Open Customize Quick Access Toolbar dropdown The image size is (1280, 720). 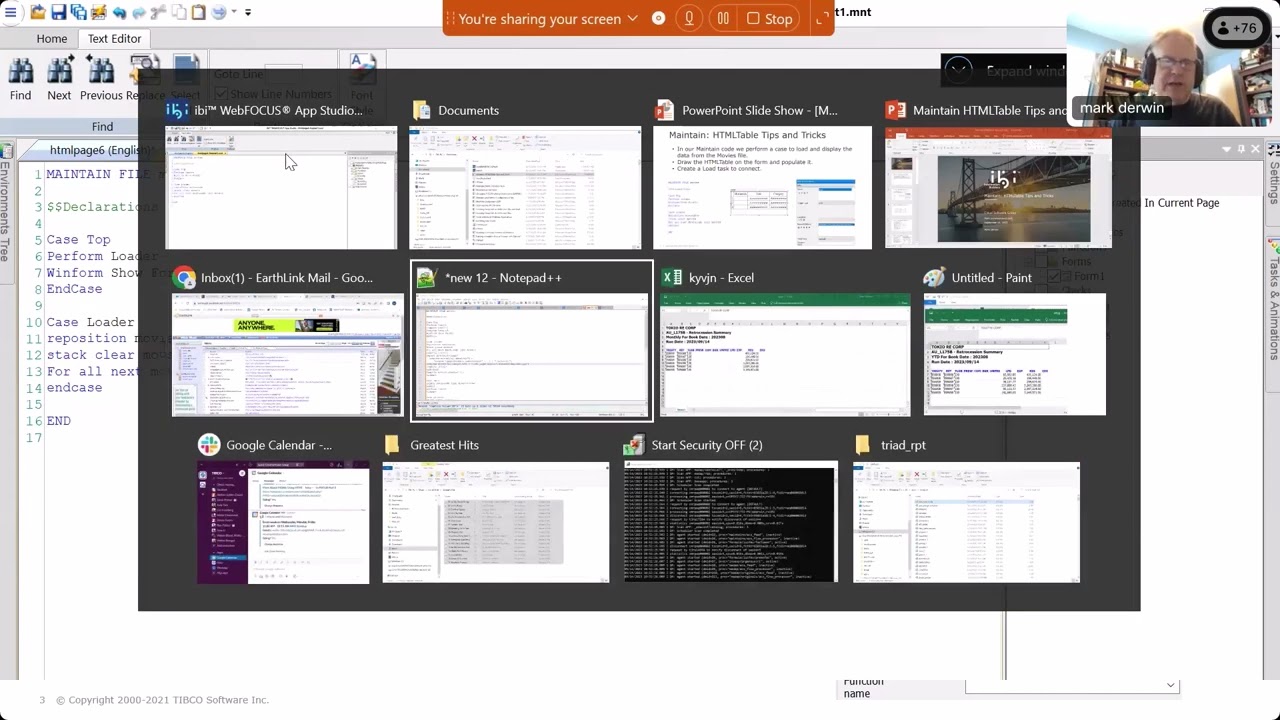[x=248, y=13]
